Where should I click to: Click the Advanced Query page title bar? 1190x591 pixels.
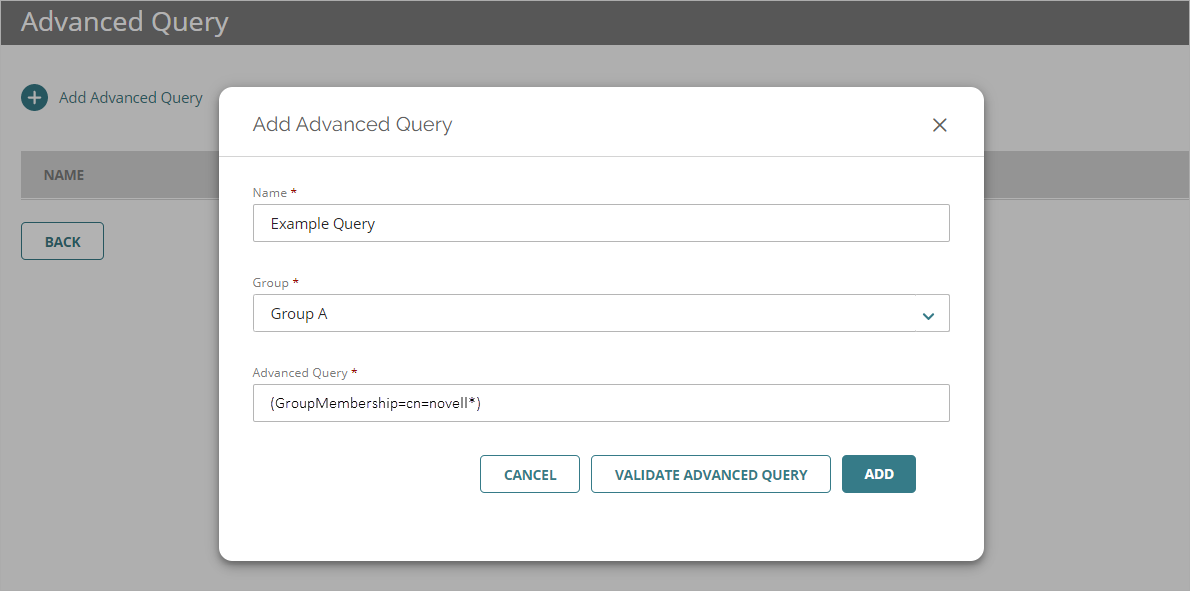tap(124, 21)
